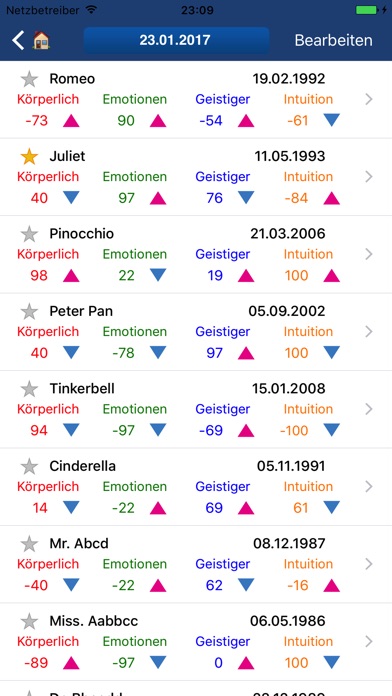Screen dimensions: 392x696
Task: Mark Tinkerbell as favorite with star
Action: tap(29, 389)
